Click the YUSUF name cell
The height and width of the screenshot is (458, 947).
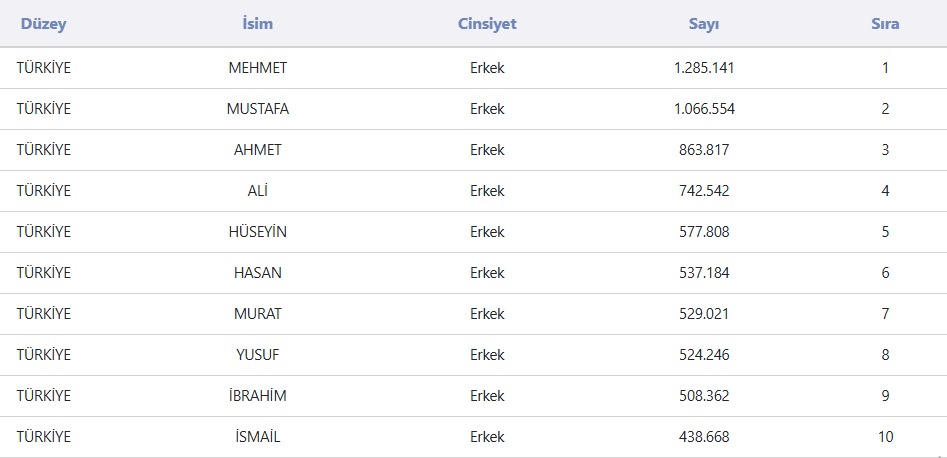[x=257, y=355]
